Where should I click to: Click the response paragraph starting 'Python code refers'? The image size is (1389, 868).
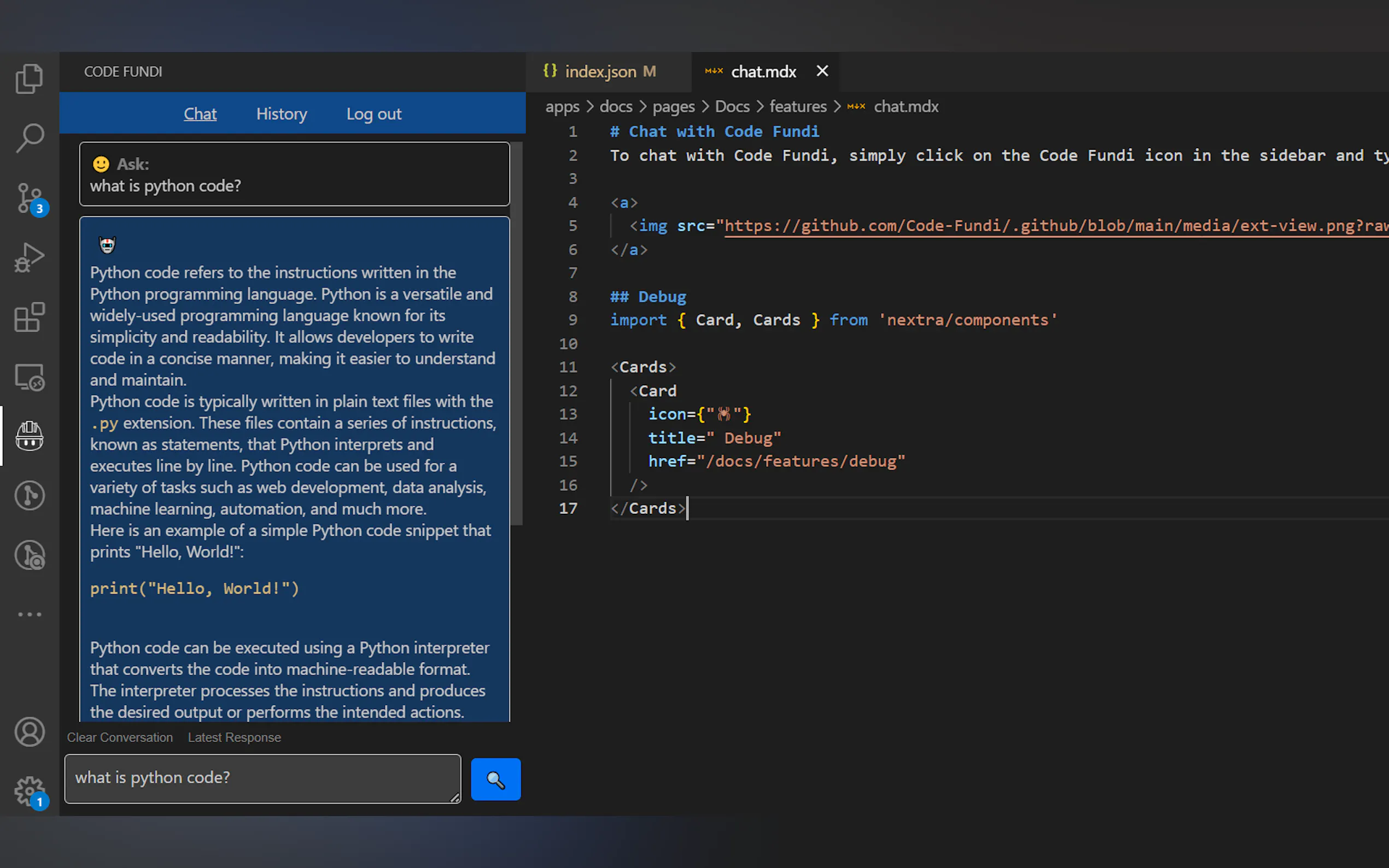click(293, 326)
